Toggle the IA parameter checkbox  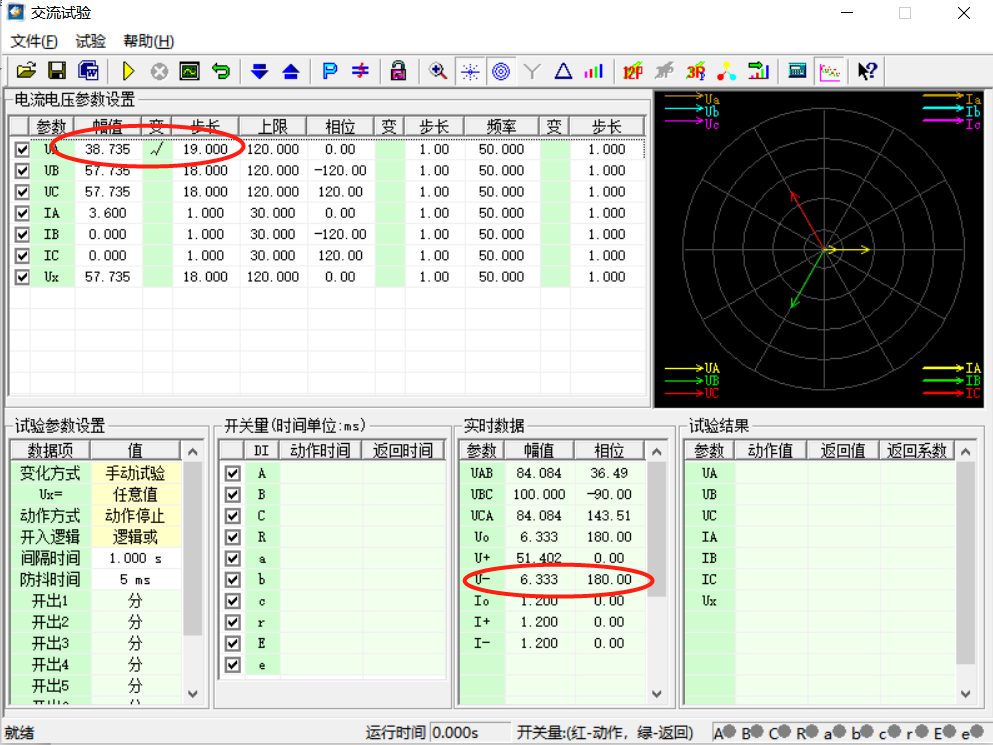click(x=22, y=213)
